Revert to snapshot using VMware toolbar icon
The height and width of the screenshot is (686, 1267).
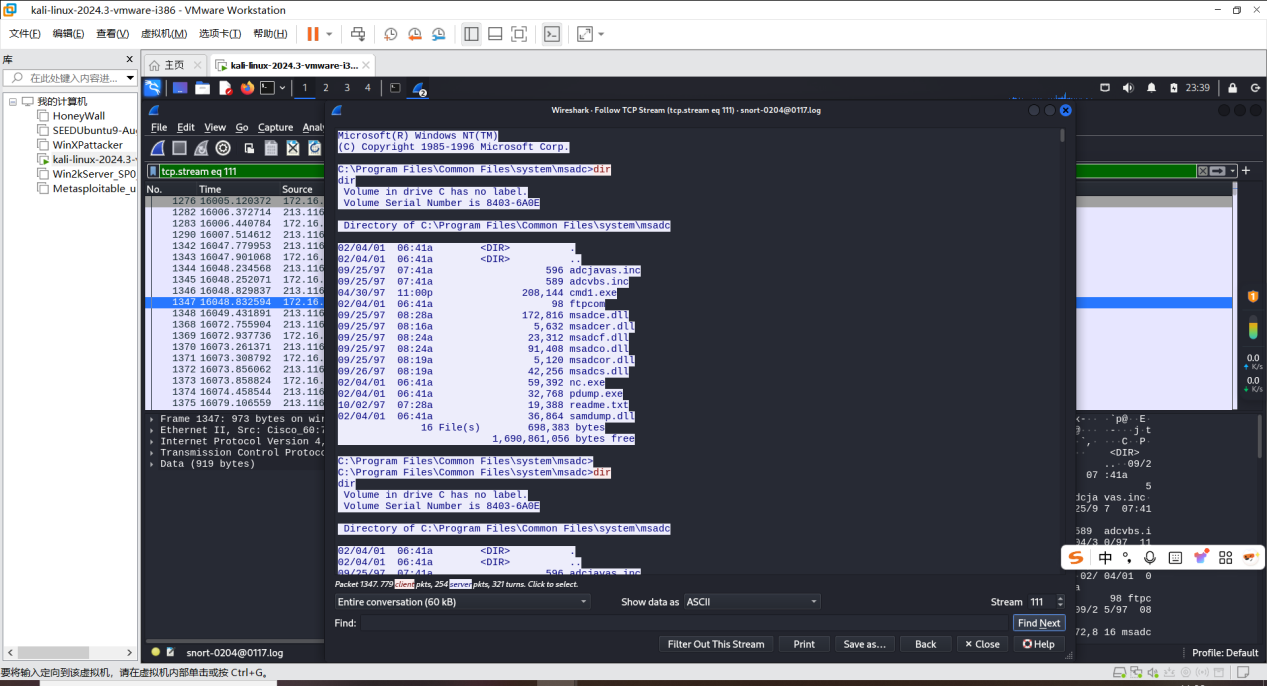415,34
